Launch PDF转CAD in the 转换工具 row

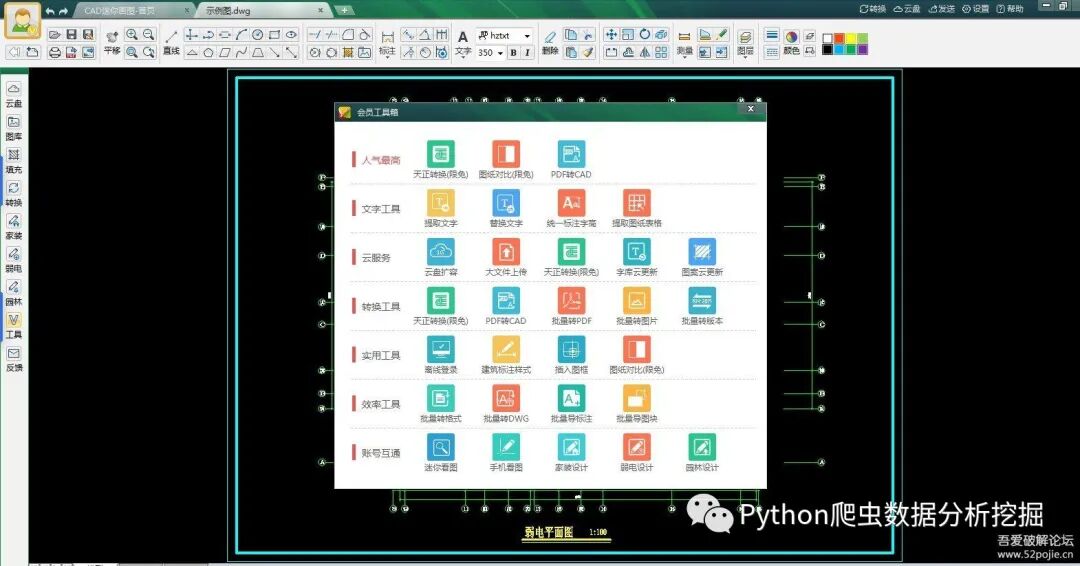(x=506, y=306)
